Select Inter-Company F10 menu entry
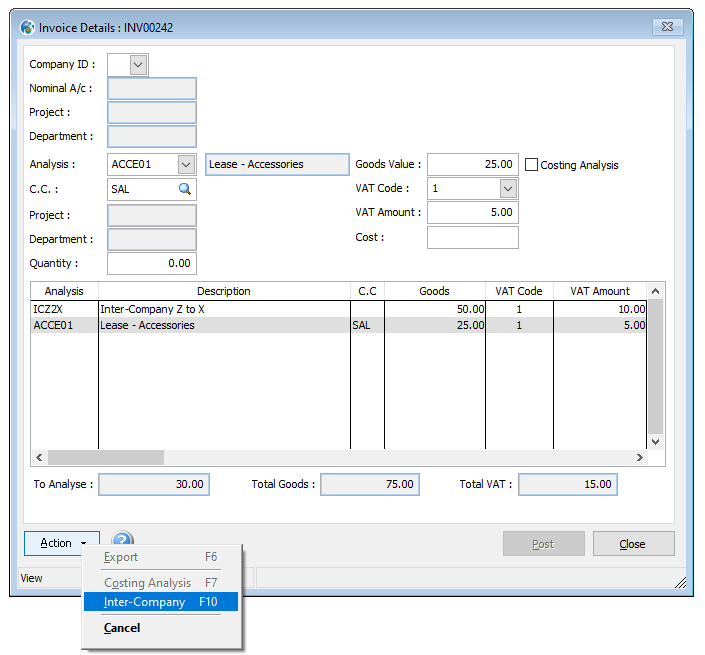 click(x=161, y=602)
